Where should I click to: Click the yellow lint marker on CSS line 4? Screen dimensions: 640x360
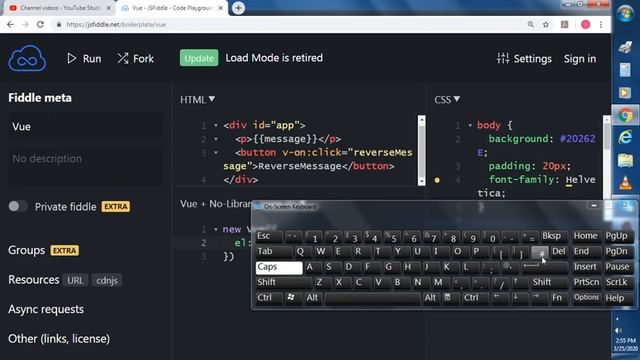pyautogui.click(x=437, y=180)
